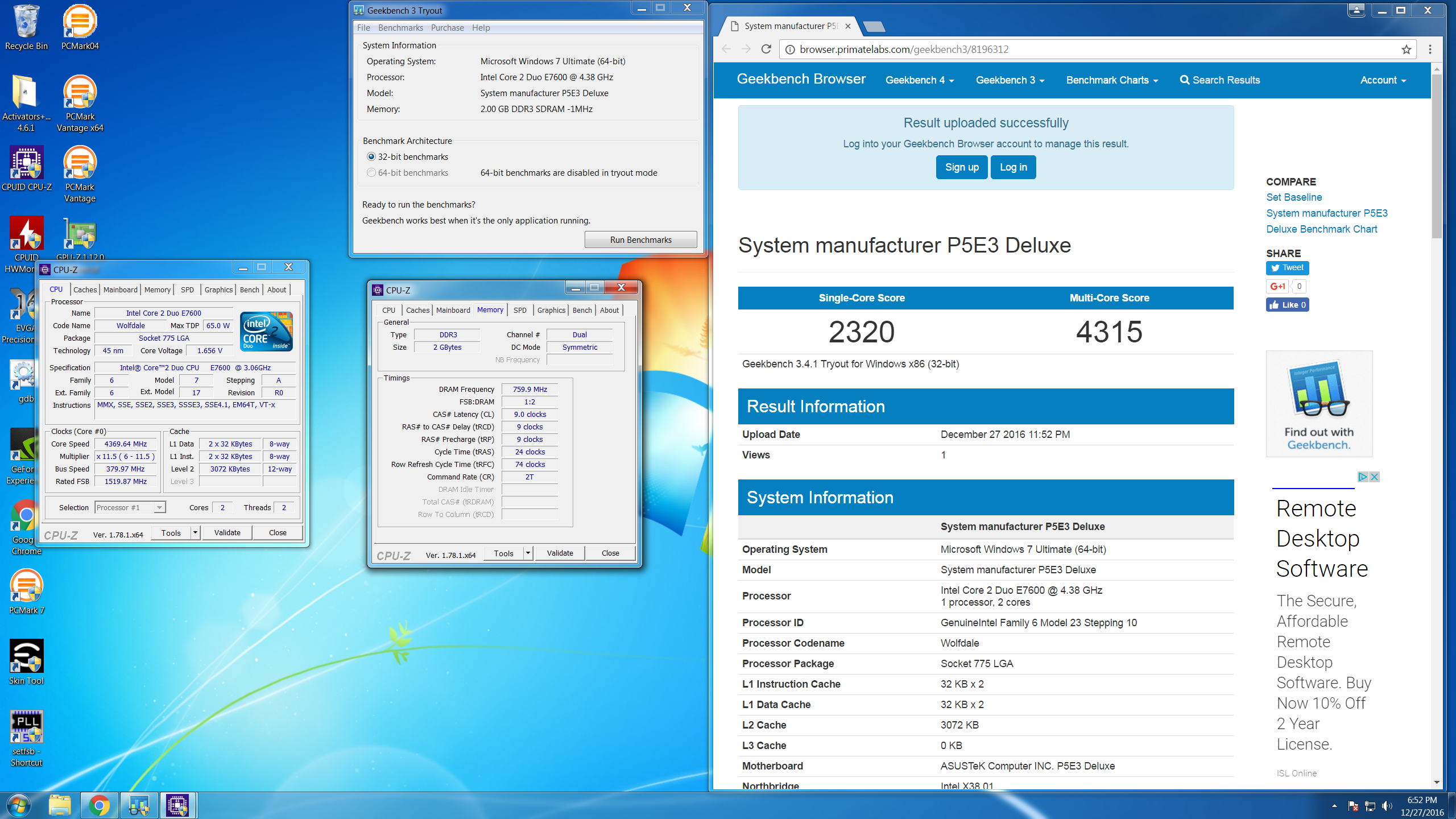The width and height of the screenshot is (1456, 819).
Task: Open File Explorer from the taskbar
Action: click(x=60, y=805)
